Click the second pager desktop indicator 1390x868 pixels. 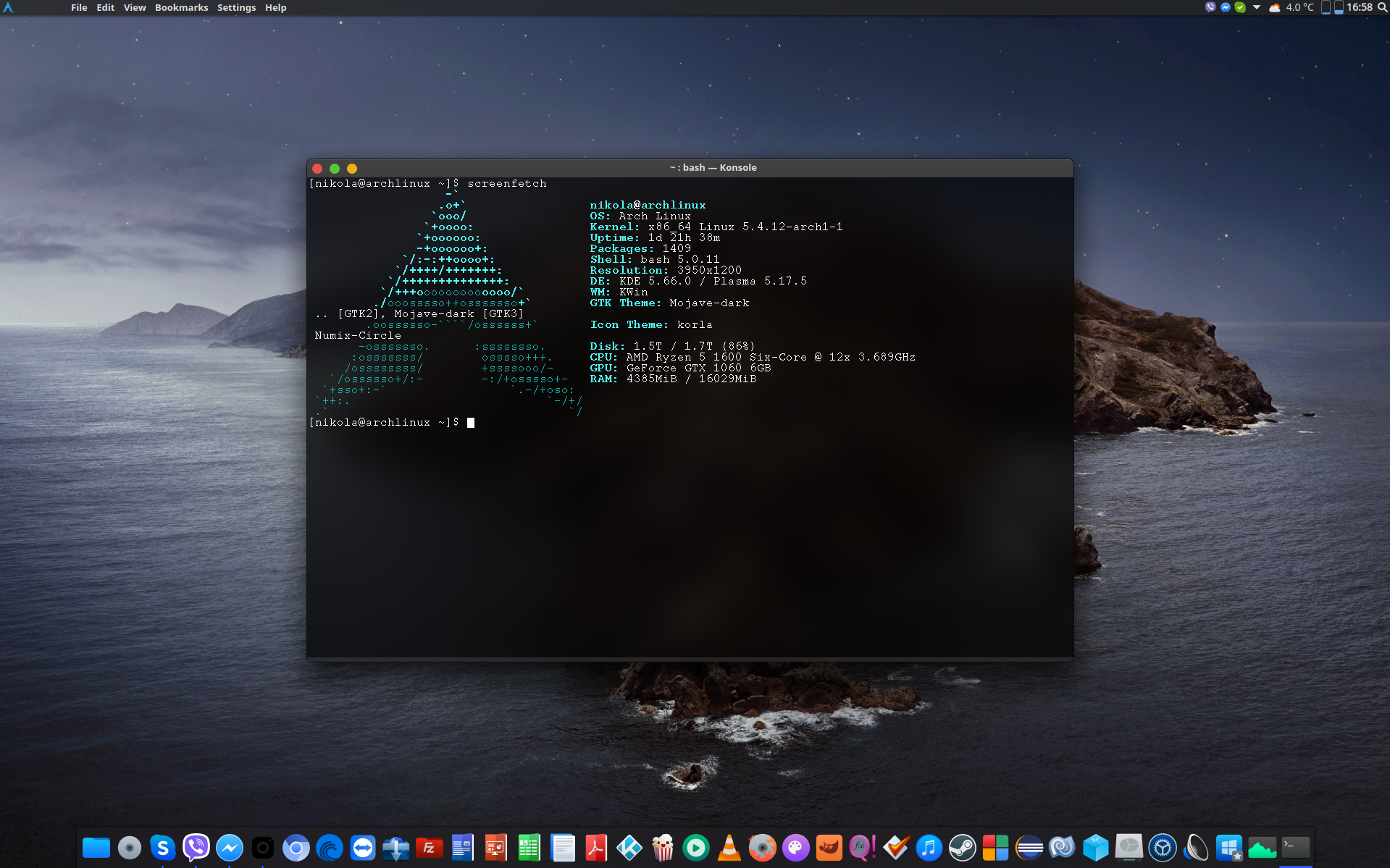click(x=1339, y=7)
